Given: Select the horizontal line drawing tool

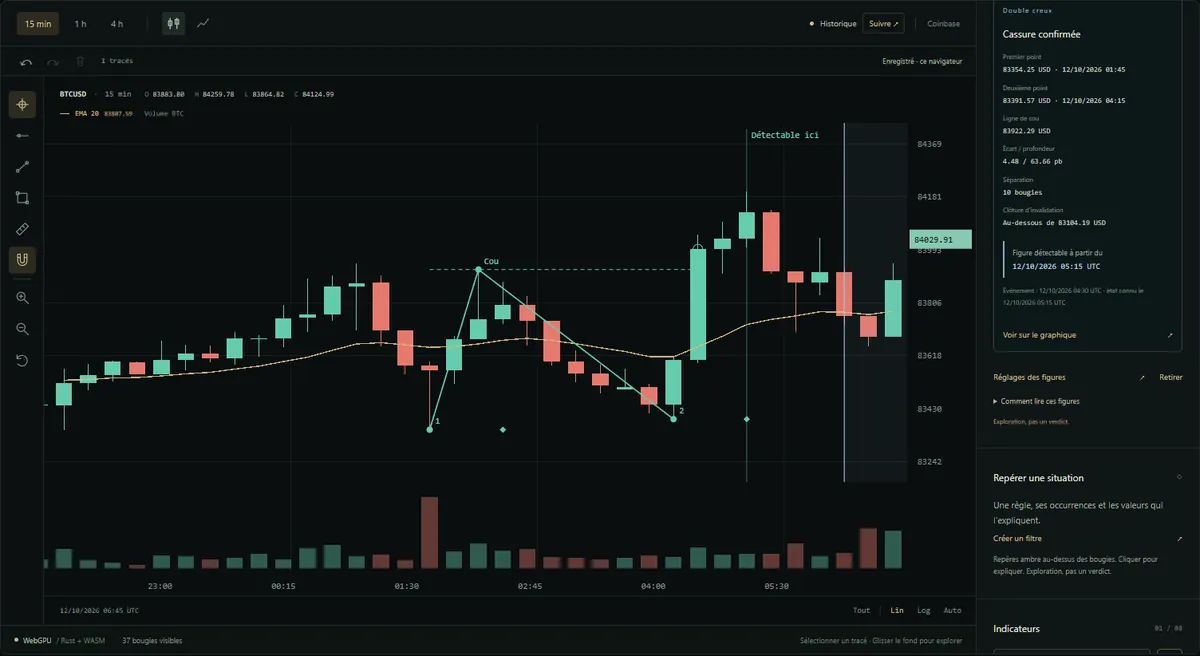Looking at the screenshot, I should [x=22, y=135].
